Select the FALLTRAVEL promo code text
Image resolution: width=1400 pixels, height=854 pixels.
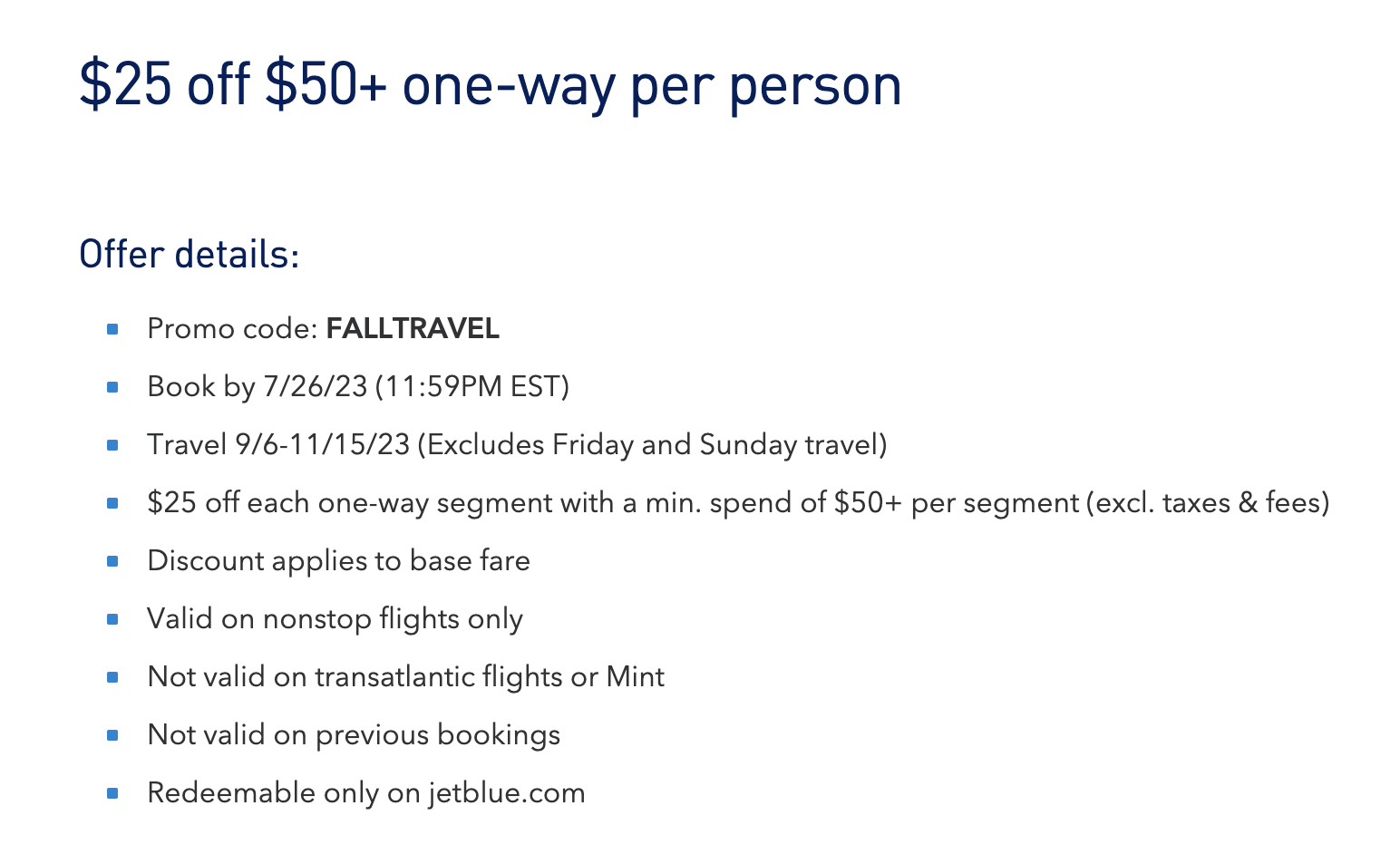click(413, 328)
